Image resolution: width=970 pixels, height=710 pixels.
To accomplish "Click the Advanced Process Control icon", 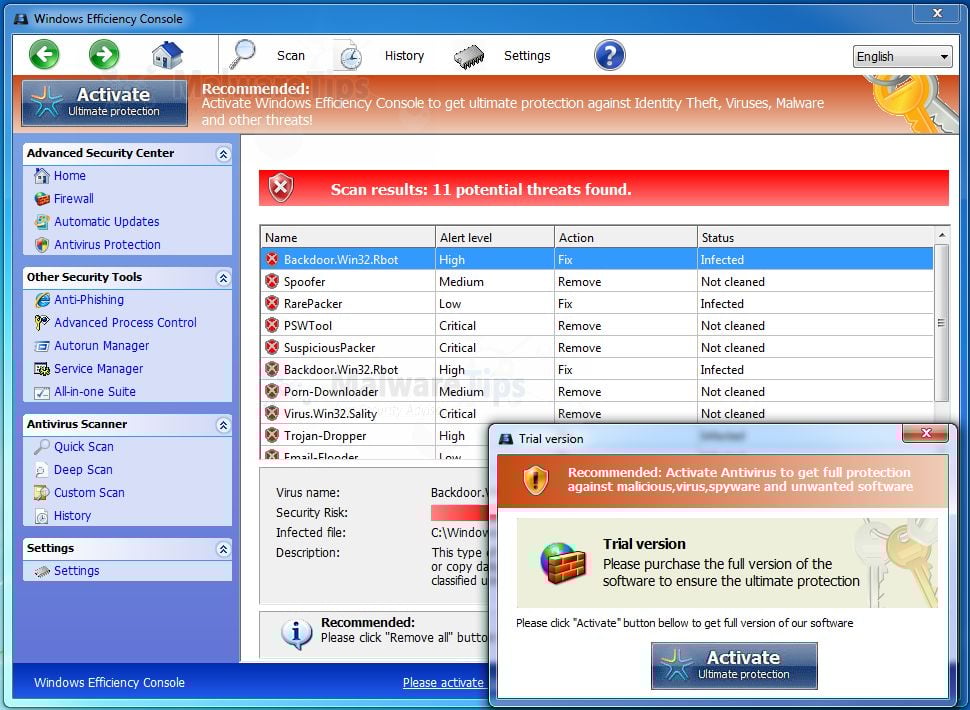I will point(41,323).
